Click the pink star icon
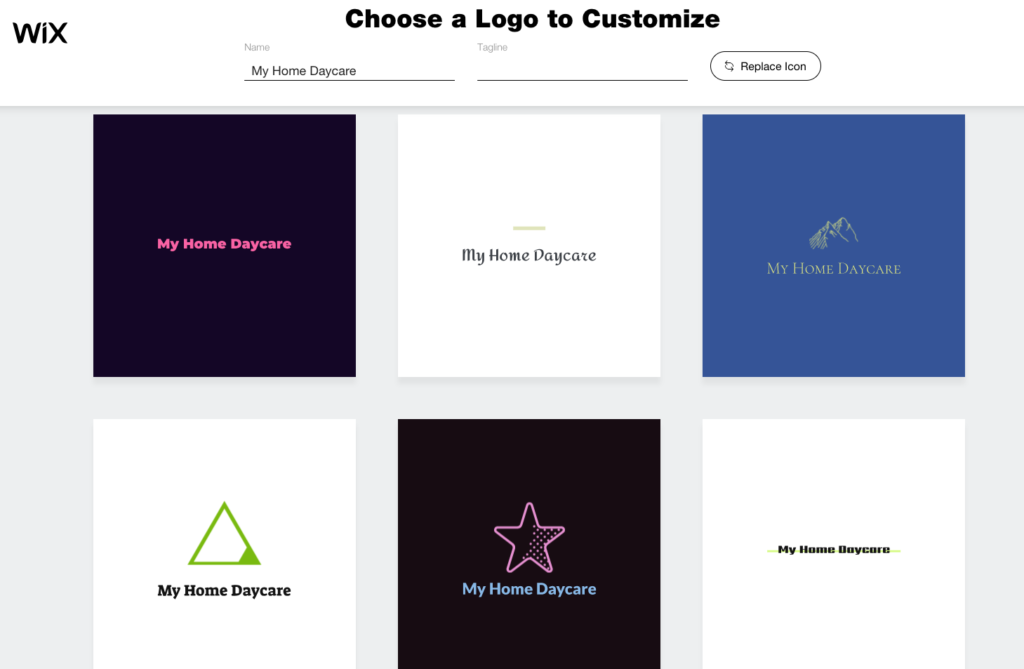The height and width of the screenshot is (669, 1024). 529,538
